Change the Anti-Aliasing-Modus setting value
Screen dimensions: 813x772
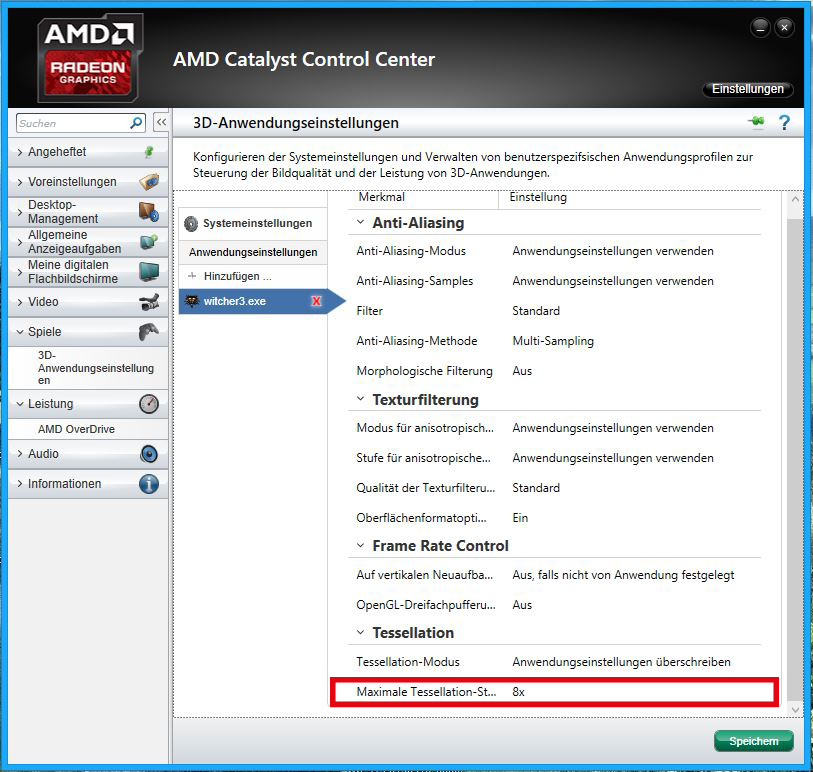click(x=613, y=251)
